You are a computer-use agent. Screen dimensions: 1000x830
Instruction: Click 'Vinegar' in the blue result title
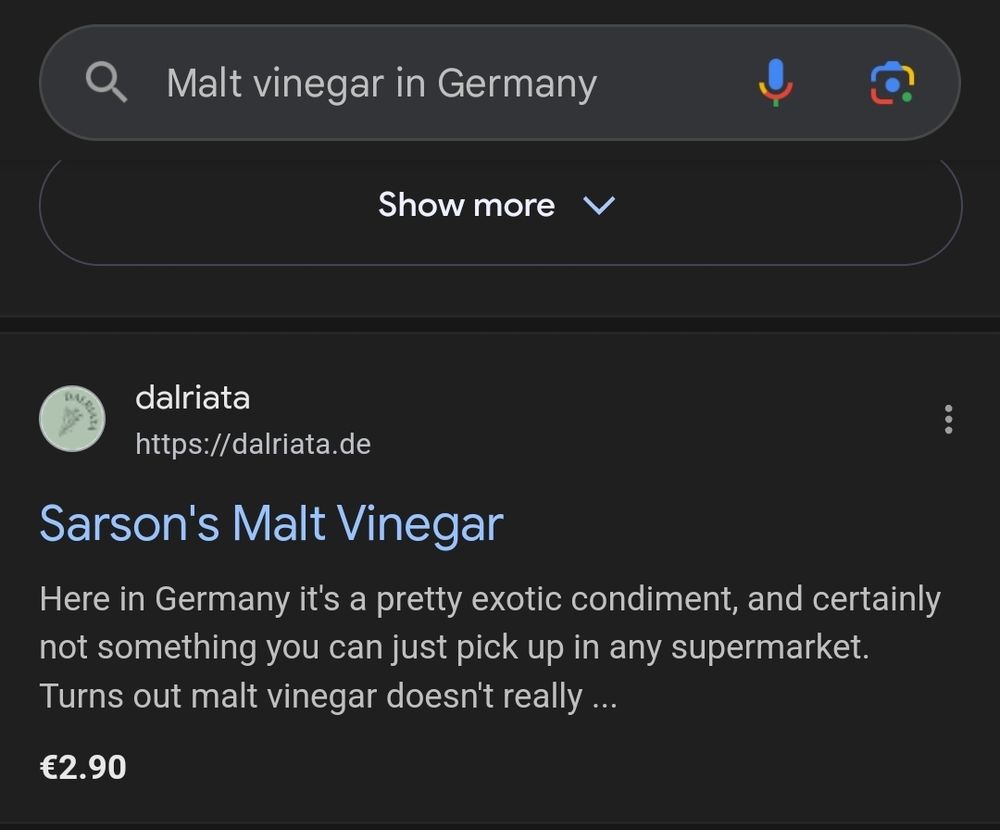pos(419,524)
